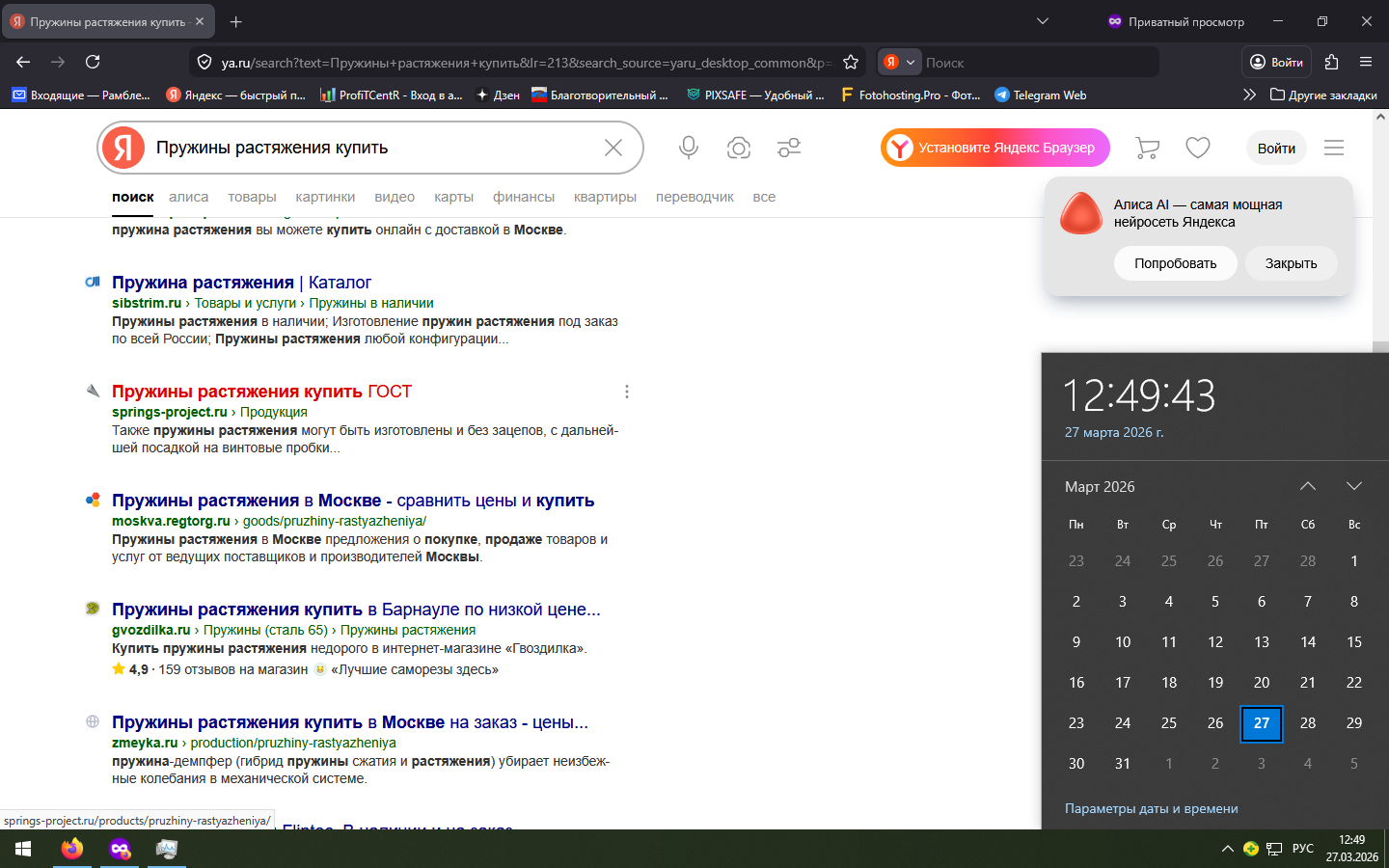The width and height of the screenshot is (1389, 868).
Task: Switch to the картинки search tab
Action: (x=325, y=197)
